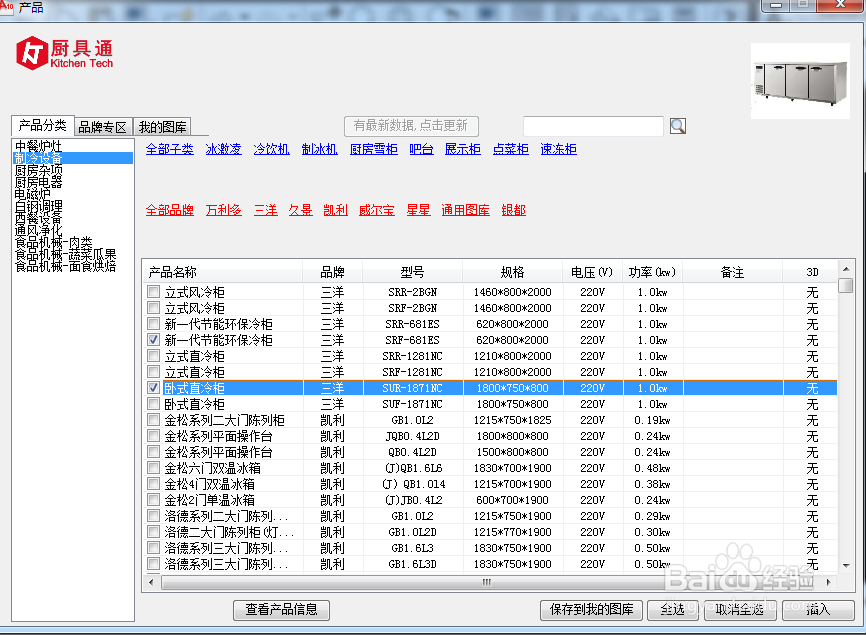This screenshot has height=635, width=866.
Task: Sort by the 规格 column header
Action: pyautogui.click(x=513, y=272)
